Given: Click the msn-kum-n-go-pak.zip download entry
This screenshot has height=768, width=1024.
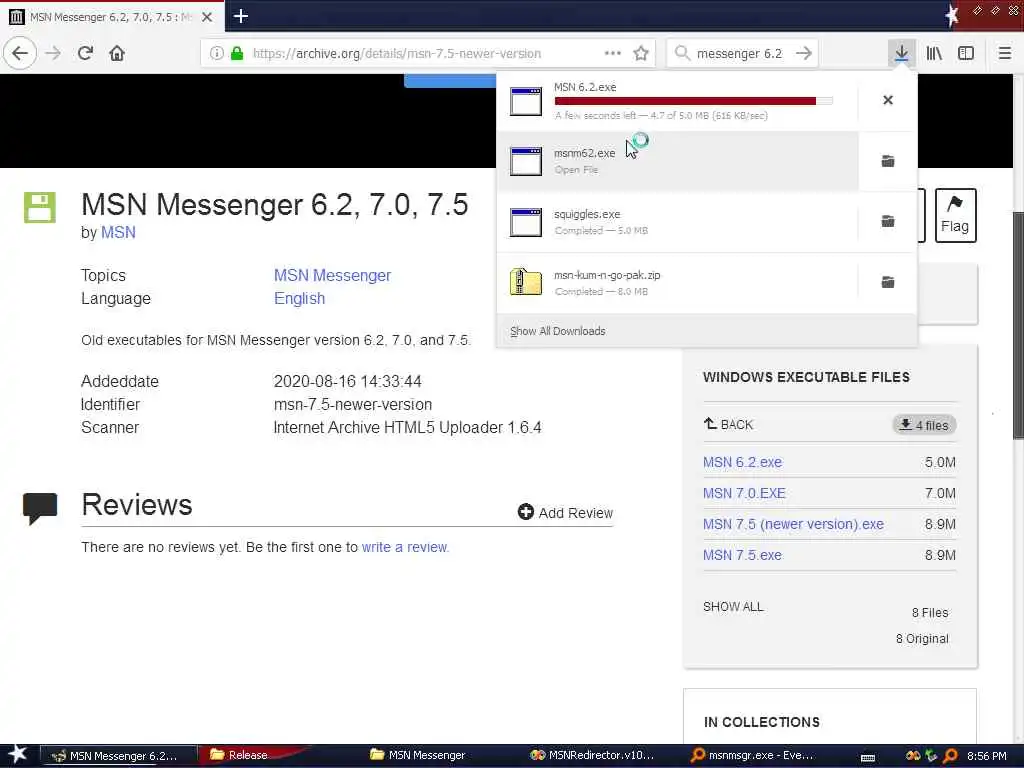Looking at the screenshot, I should tap(677, 283).
